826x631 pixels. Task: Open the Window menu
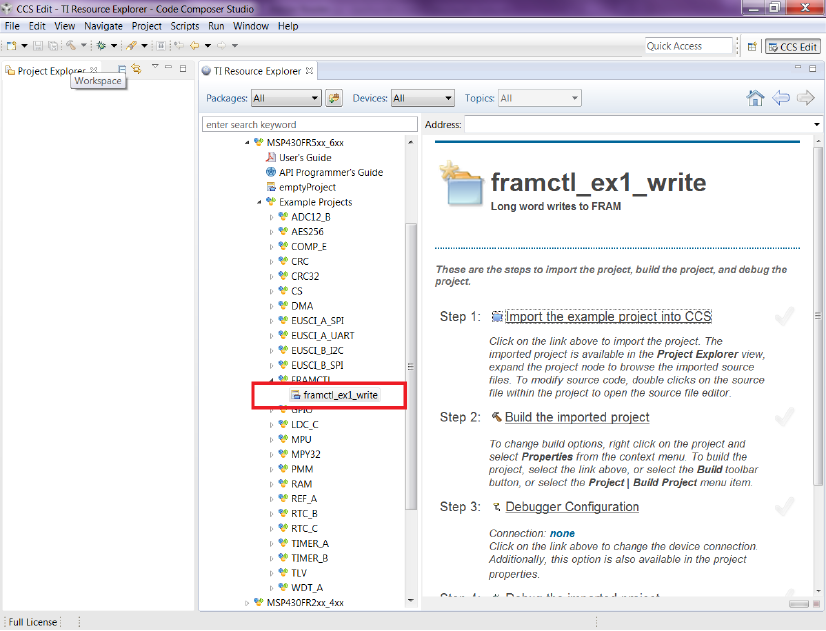point(251,26)
